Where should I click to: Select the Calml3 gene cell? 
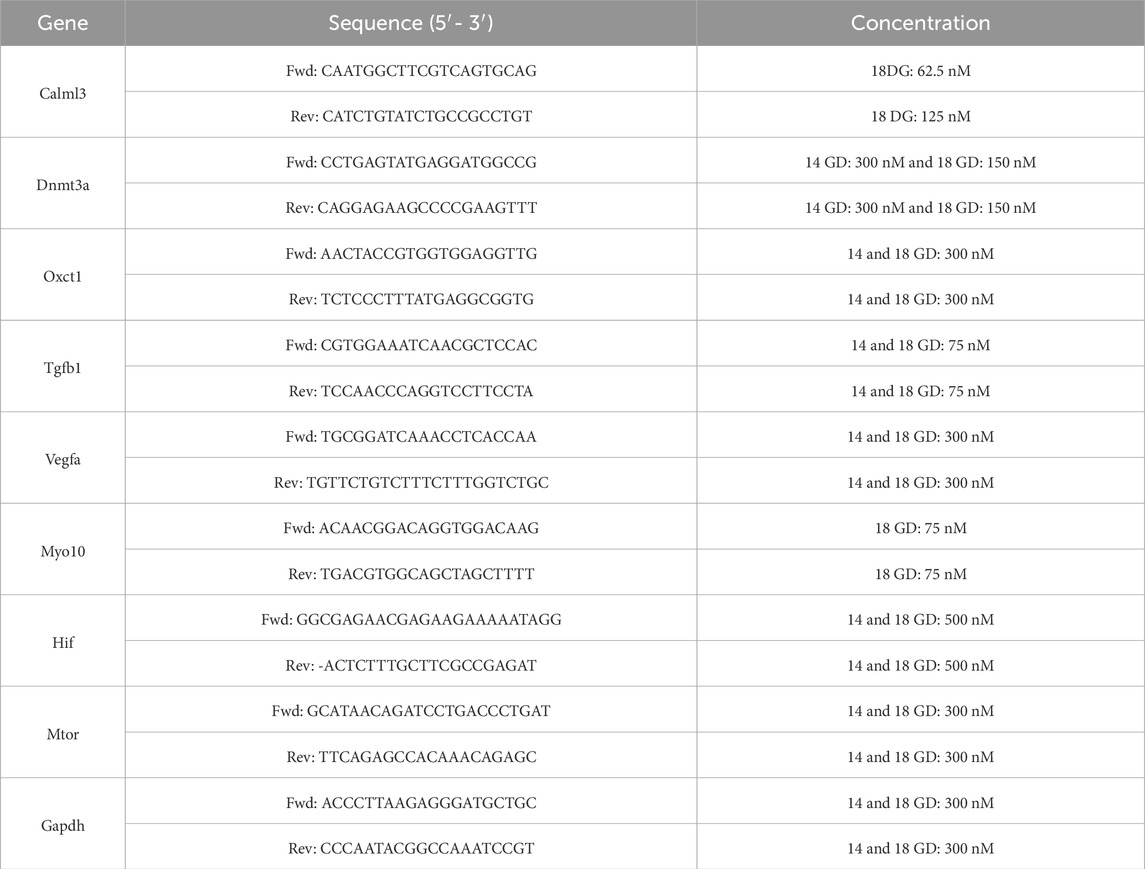point(62,92)
